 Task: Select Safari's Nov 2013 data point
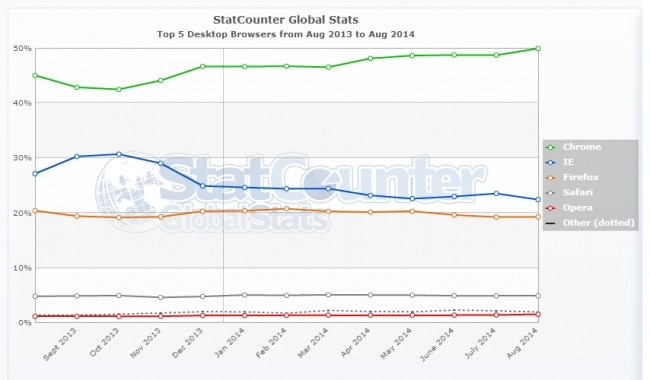(x=161, y=297)
